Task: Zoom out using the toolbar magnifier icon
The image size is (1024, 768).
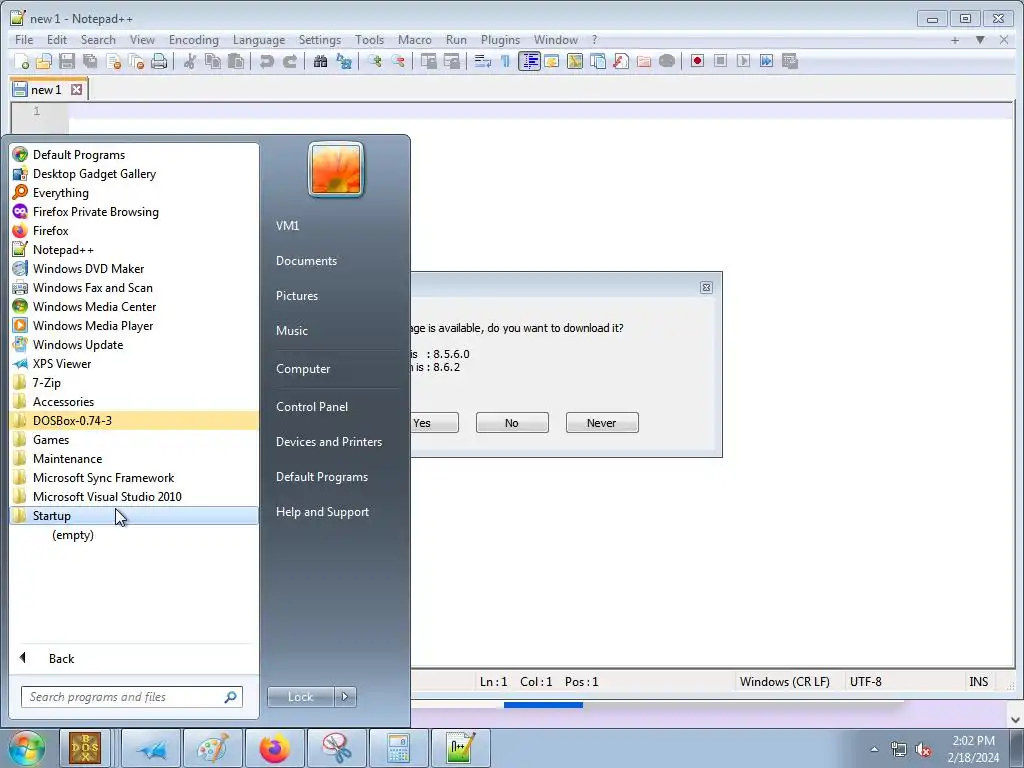Action: coord(397,61)
